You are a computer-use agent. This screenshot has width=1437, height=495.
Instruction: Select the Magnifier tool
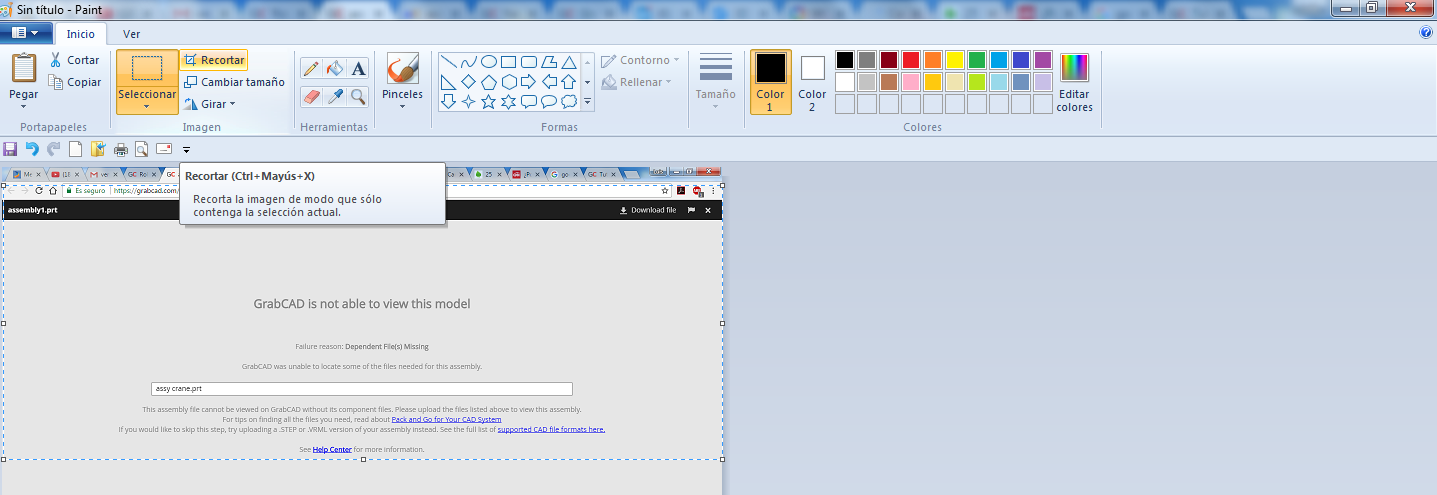(358, 96)
